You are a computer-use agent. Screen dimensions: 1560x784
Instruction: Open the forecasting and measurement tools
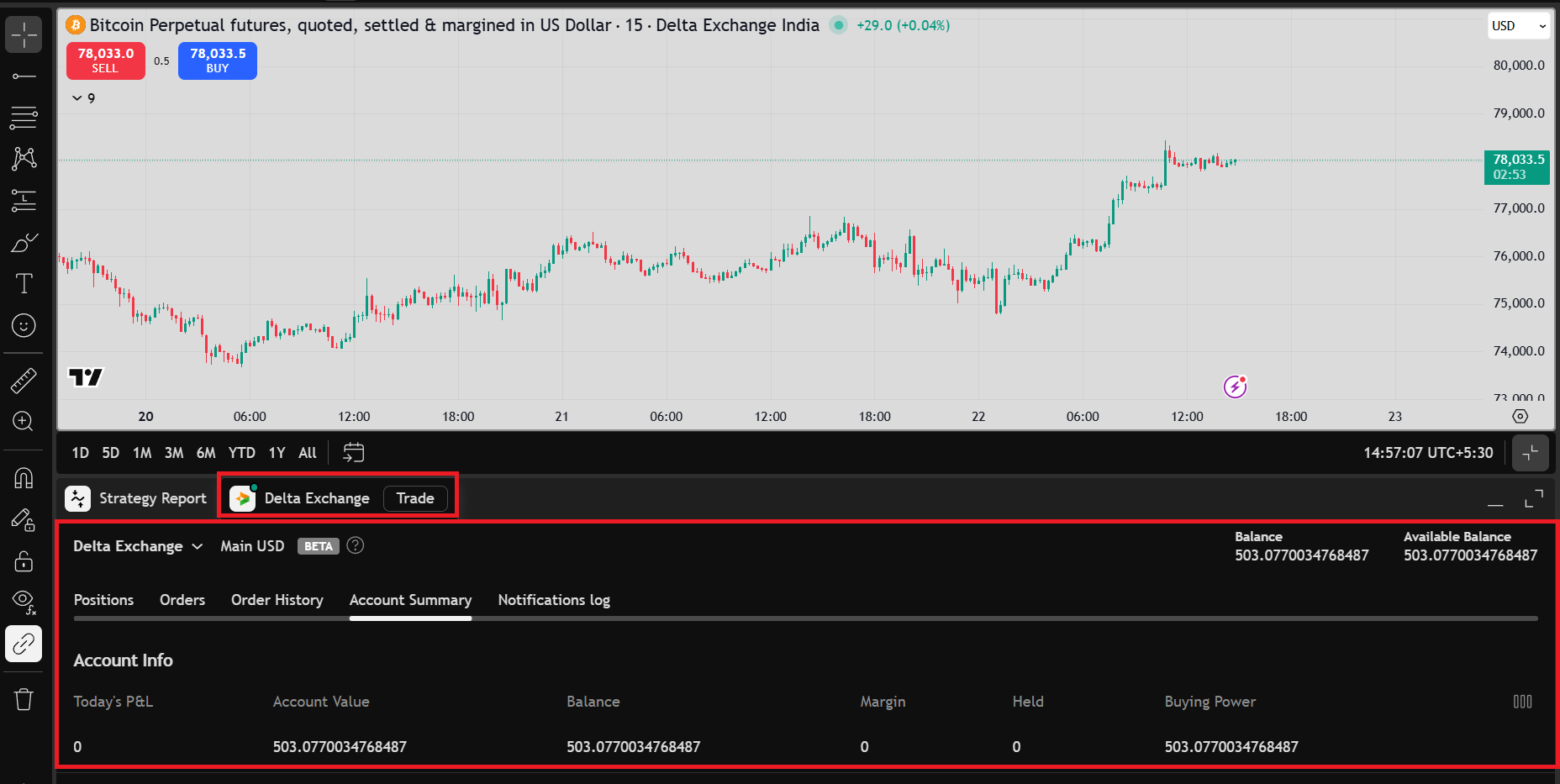(x=24, y=201)
